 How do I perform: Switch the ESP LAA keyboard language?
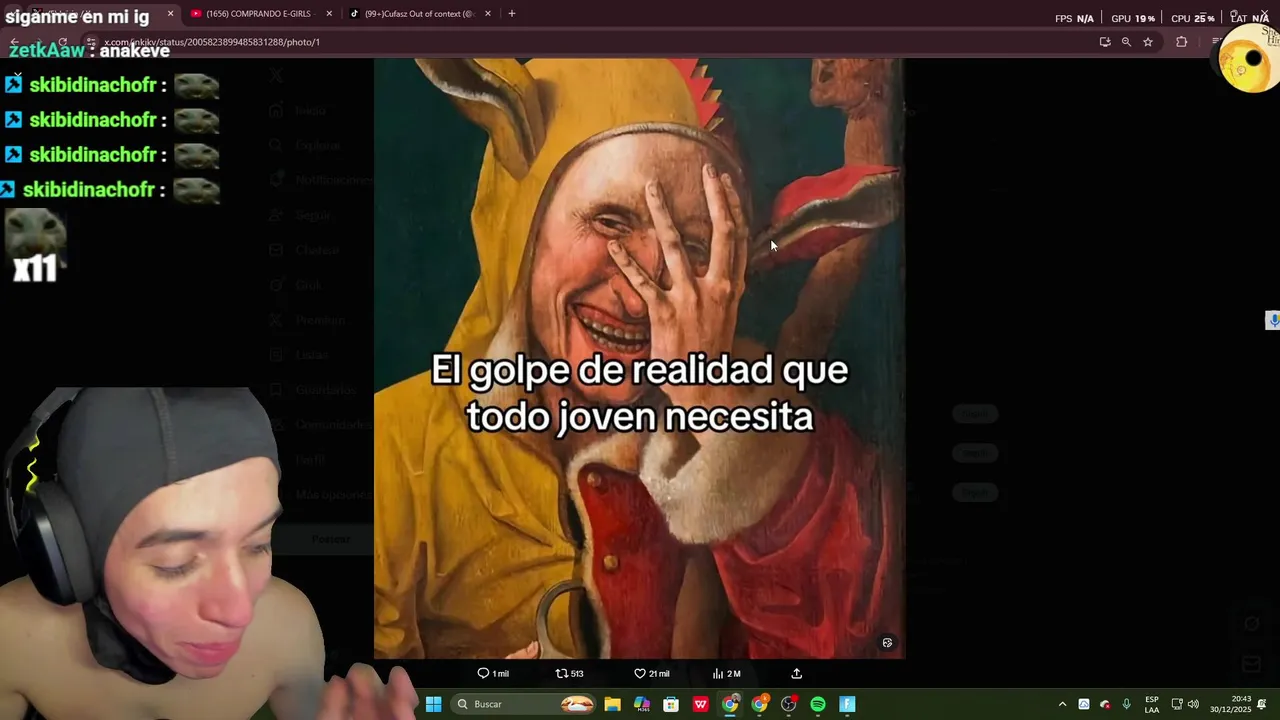(x=1152, y=704)
